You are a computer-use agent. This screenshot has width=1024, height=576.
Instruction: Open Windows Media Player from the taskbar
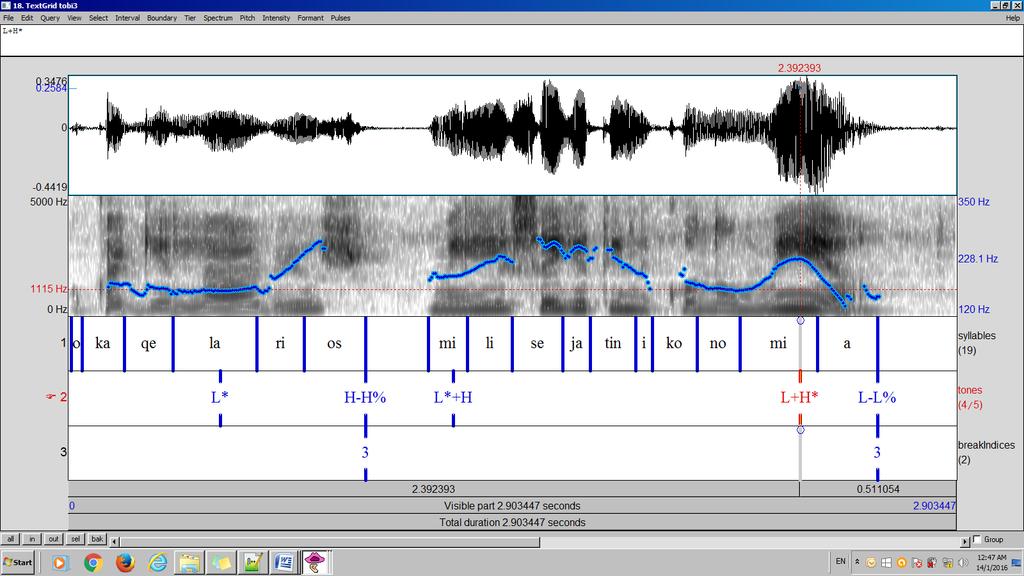(x=59, y=562)
